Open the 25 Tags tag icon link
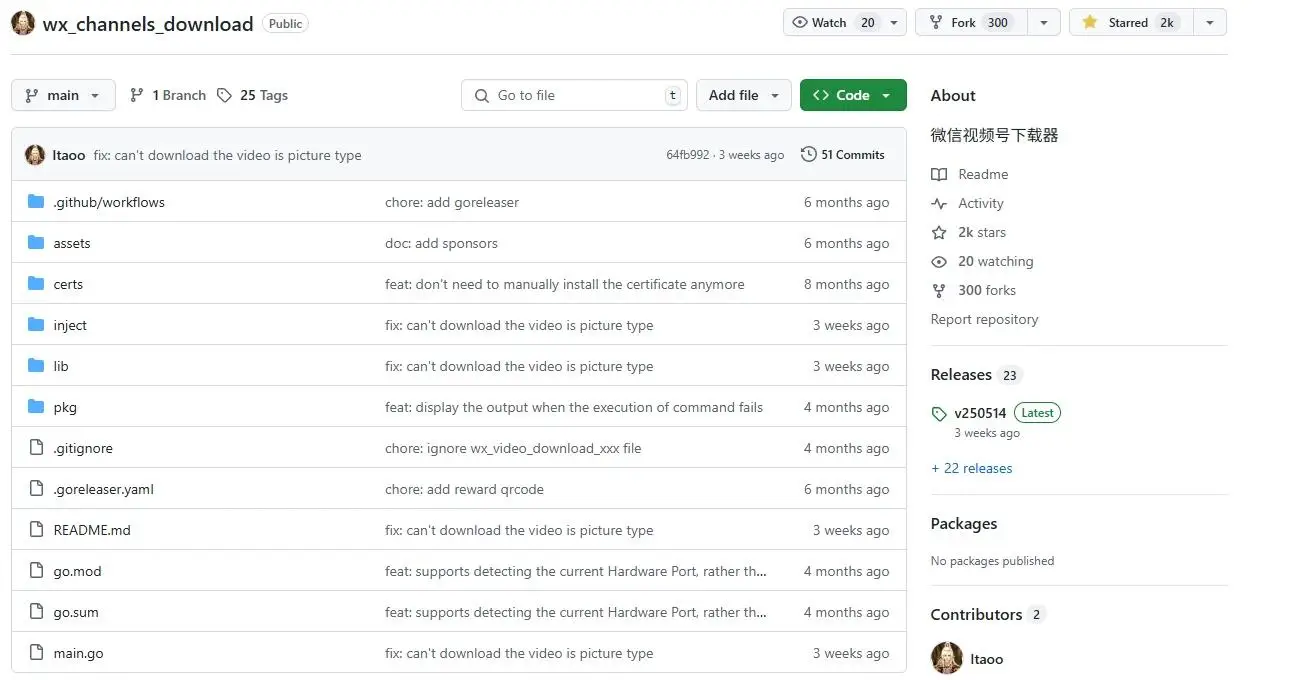1296x680 pixels. coord(224,95)
